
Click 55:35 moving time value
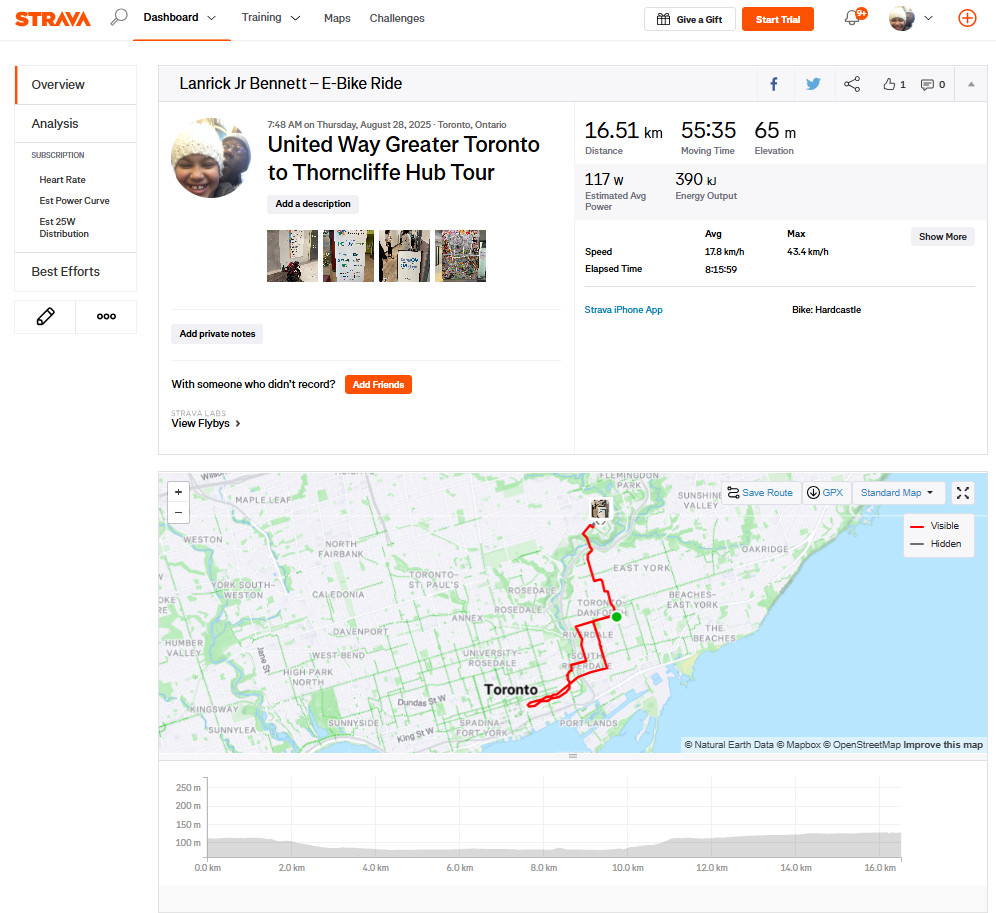point(708,131)
